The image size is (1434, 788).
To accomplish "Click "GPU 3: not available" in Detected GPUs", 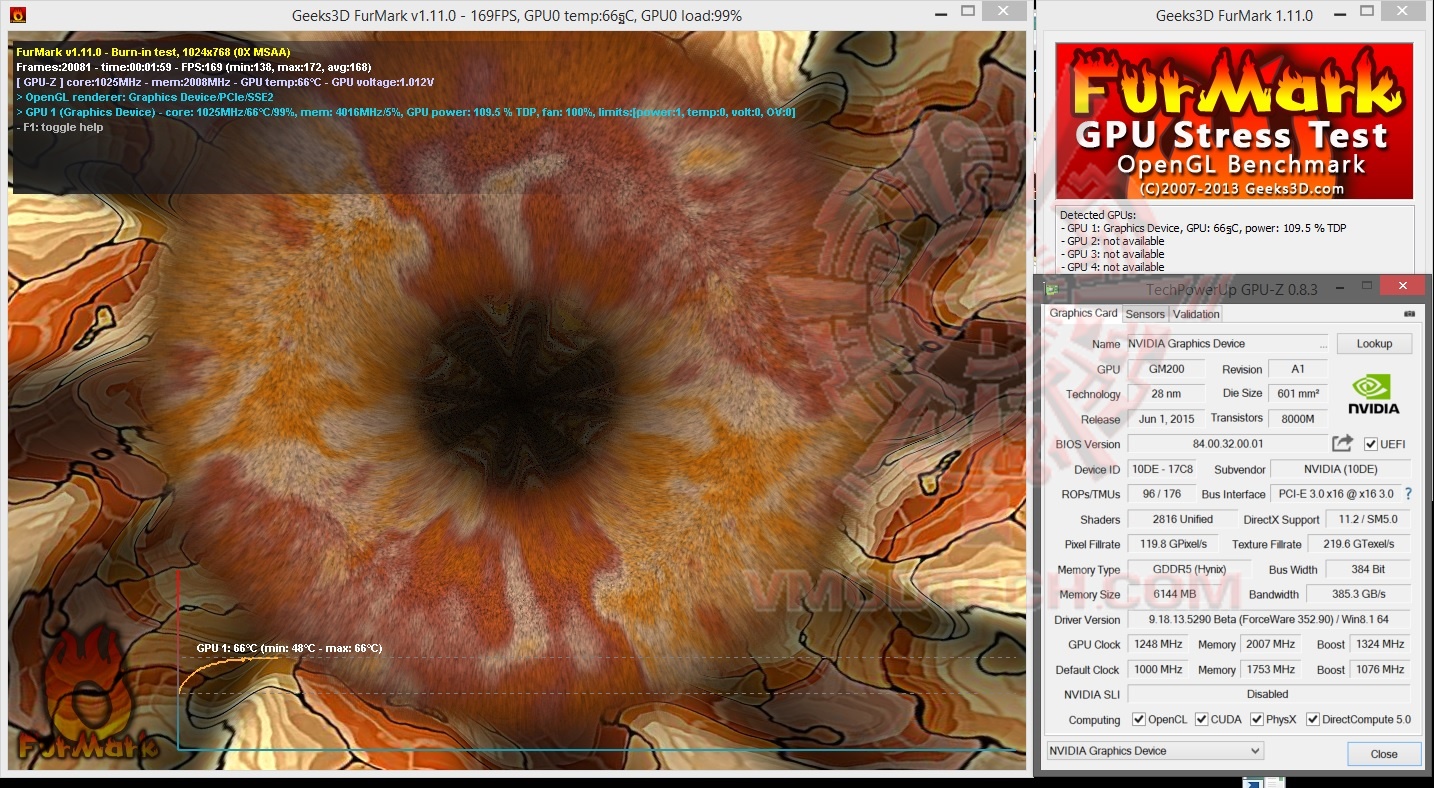I will coord(1112,254).
